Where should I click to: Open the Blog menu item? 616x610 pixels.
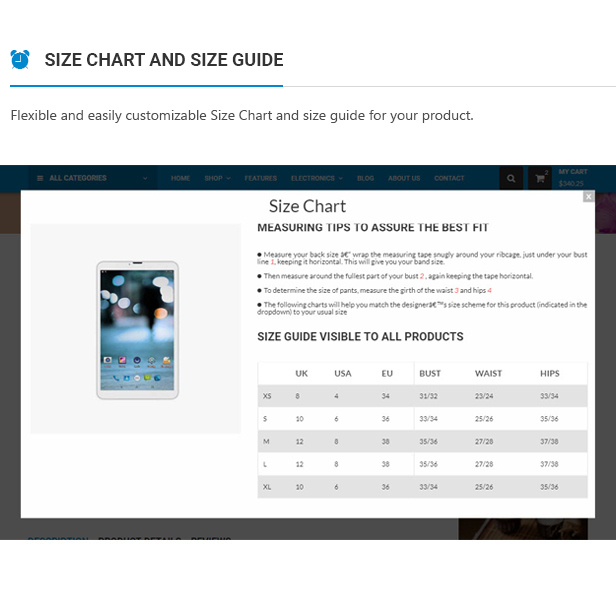click(x=365, y=178)
